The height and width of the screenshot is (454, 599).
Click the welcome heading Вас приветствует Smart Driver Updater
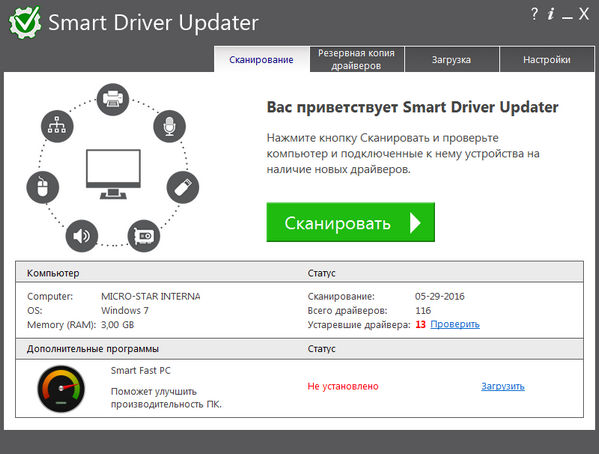[412, 107]
